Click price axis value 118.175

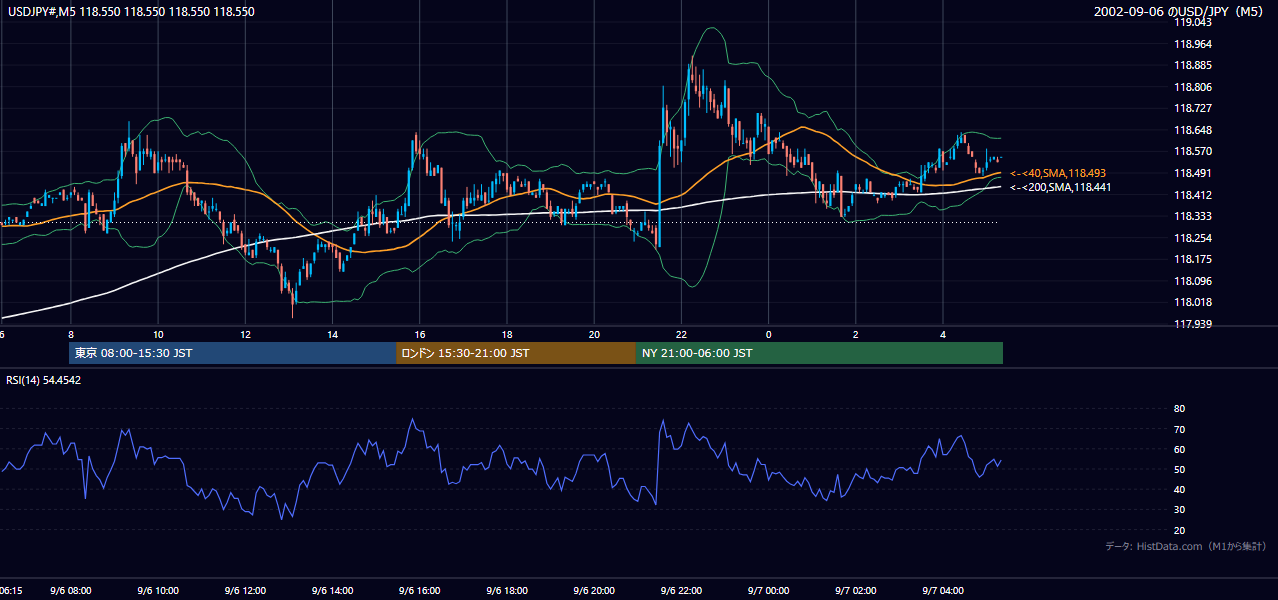click(1192, 259)
